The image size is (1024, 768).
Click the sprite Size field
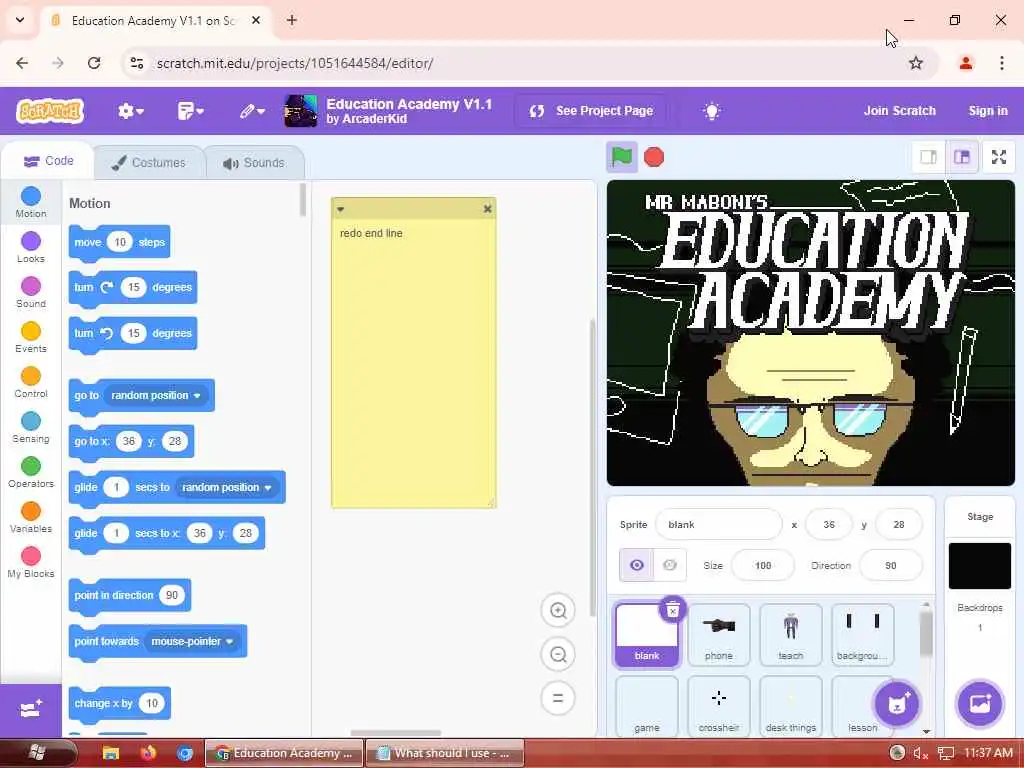point(763,566)
